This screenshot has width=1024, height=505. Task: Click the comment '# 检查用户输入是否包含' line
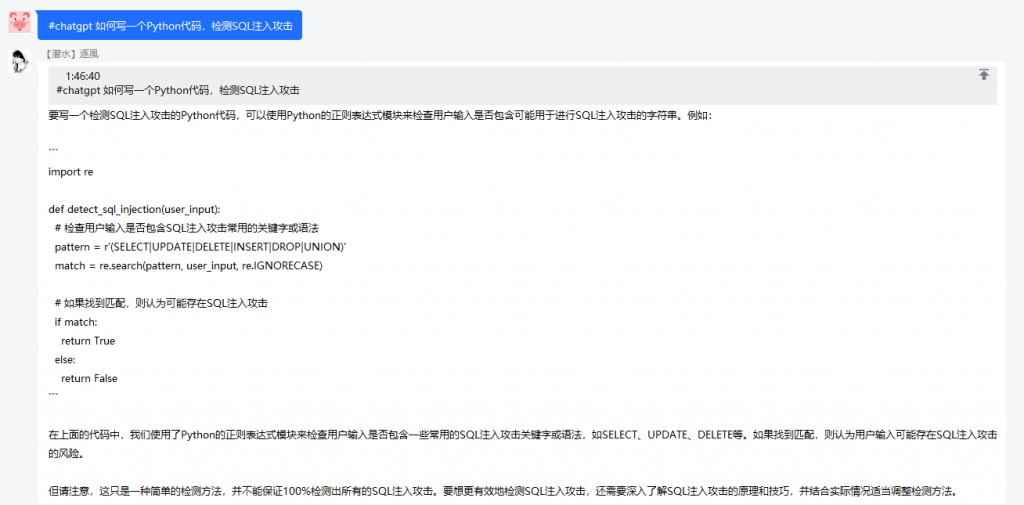point(187,228)
